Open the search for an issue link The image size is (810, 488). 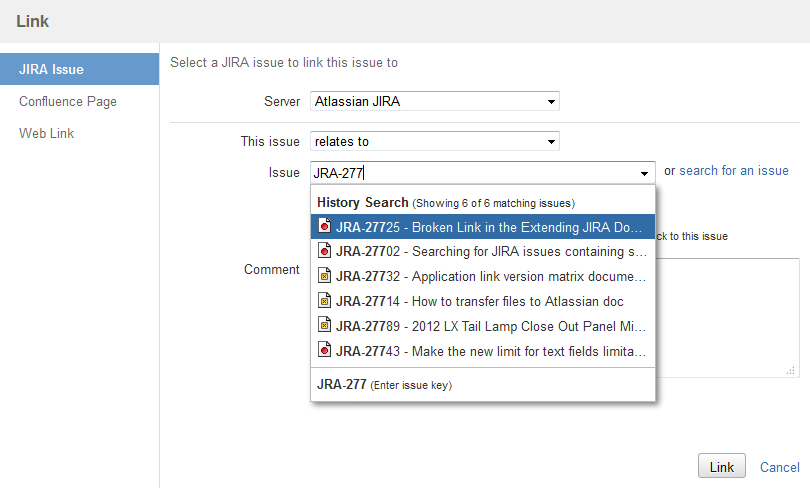pyautogui.click(x=734, y=171)
